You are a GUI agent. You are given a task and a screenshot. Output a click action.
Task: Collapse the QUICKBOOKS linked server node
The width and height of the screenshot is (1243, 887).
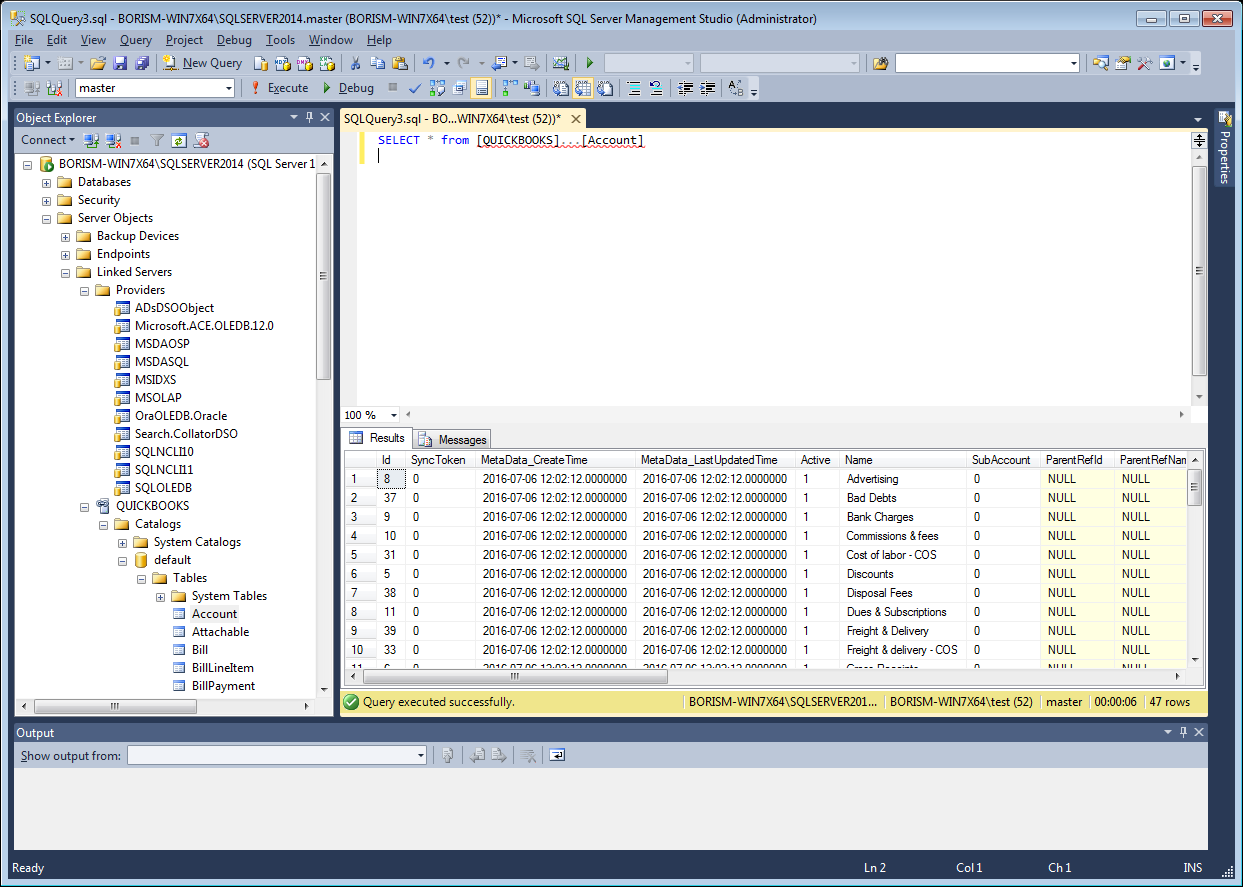tap(84, 506)
